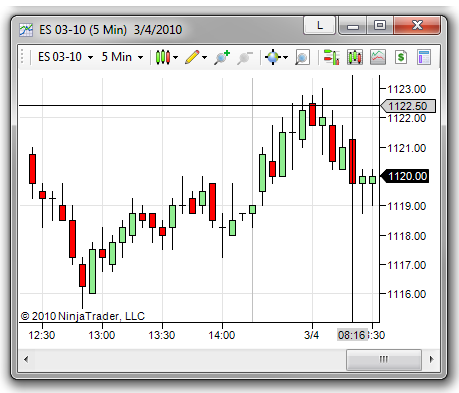Image resolution: width=459 pixels, height=393 pixels.
Task: Open the data series candlestick icon
Action: tap(355, 57)
